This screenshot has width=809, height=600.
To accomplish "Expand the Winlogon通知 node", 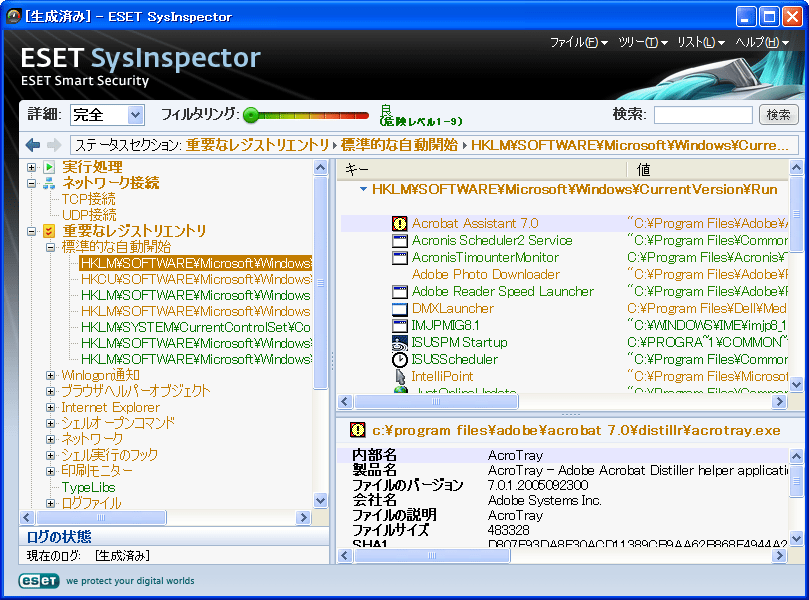I will pyautogui.click(x=50, y=375).
